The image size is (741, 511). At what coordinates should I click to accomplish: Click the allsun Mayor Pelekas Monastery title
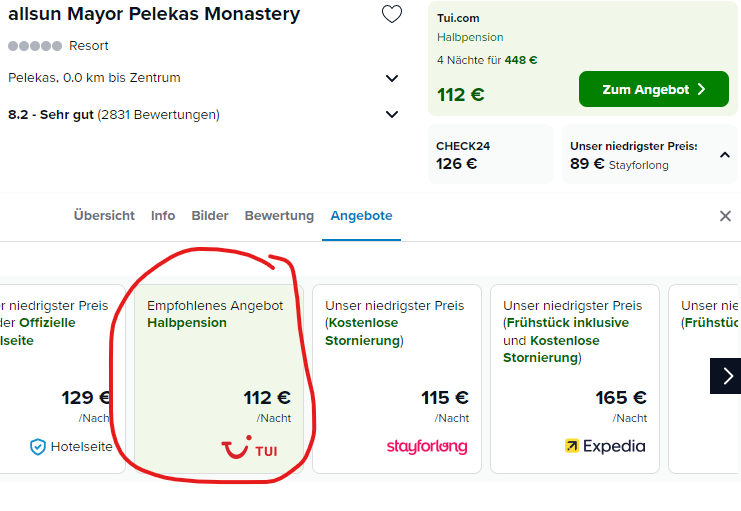[154, 14]
